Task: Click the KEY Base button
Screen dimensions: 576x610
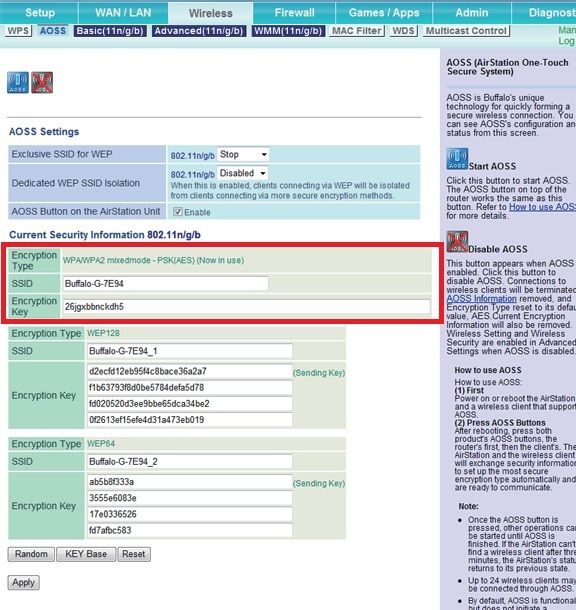Action: [86, 554]
